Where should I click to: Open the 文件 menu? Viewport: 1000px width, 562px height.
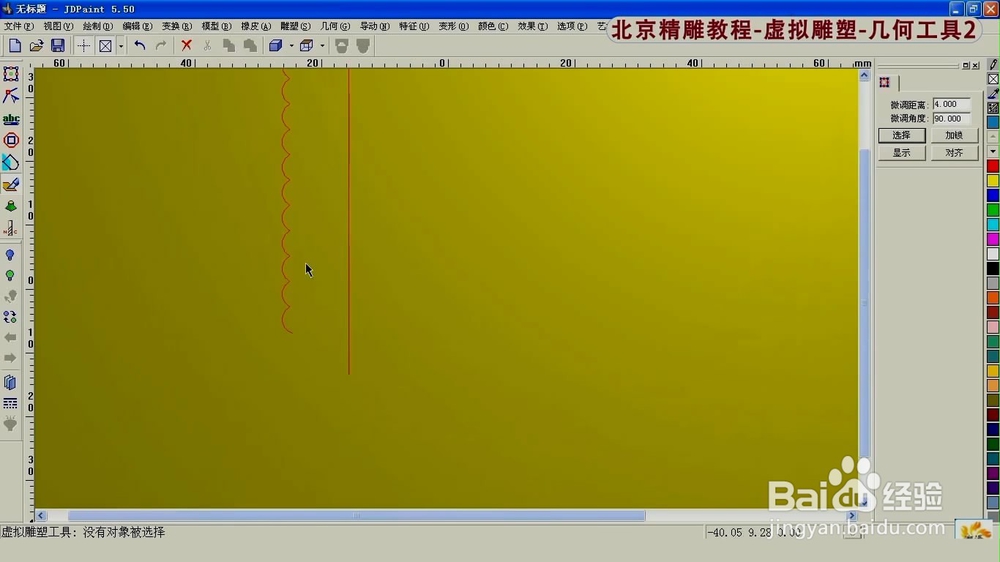coord(18,26)
